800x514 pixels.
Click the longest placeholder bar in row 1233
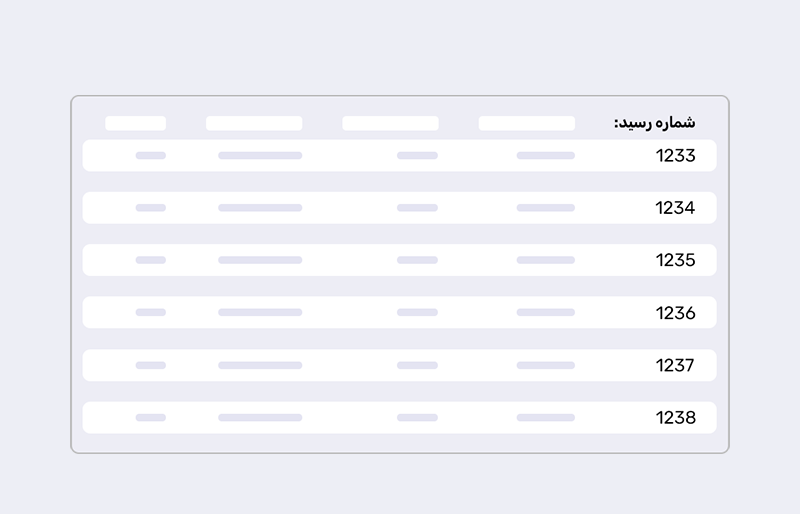[x=260, y=156]
